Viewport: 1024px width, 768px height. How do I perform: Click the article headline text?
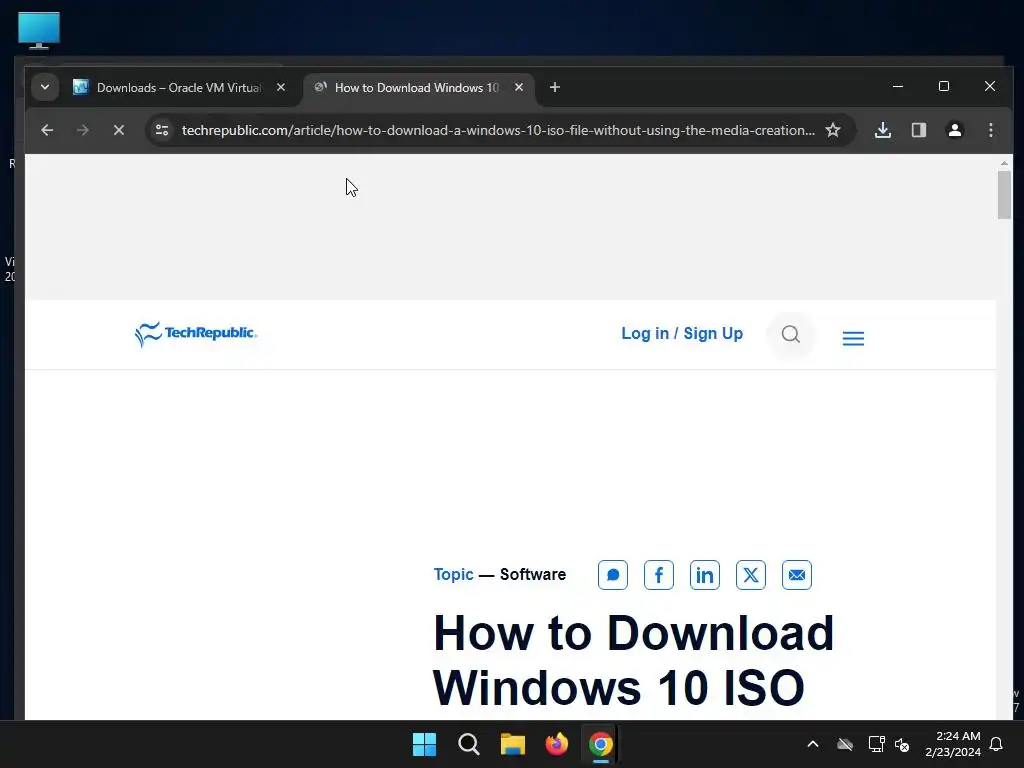633,660
